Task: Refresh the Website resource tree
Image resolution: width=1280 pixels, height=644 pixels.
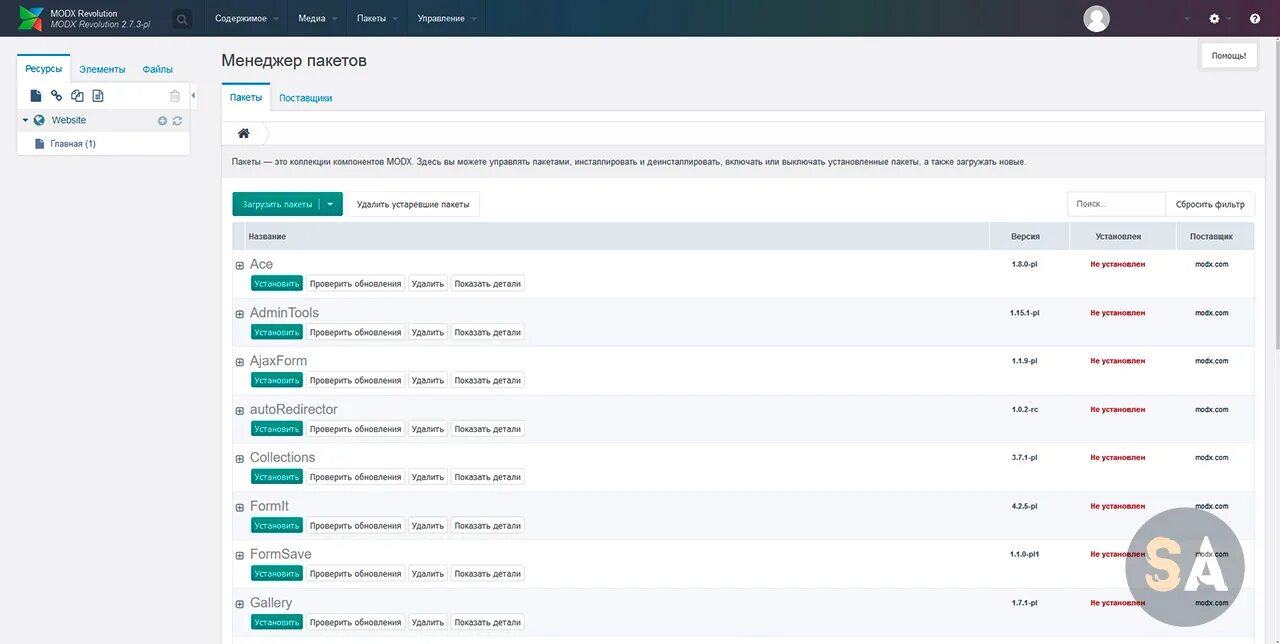Action: [x=177, y=121]
